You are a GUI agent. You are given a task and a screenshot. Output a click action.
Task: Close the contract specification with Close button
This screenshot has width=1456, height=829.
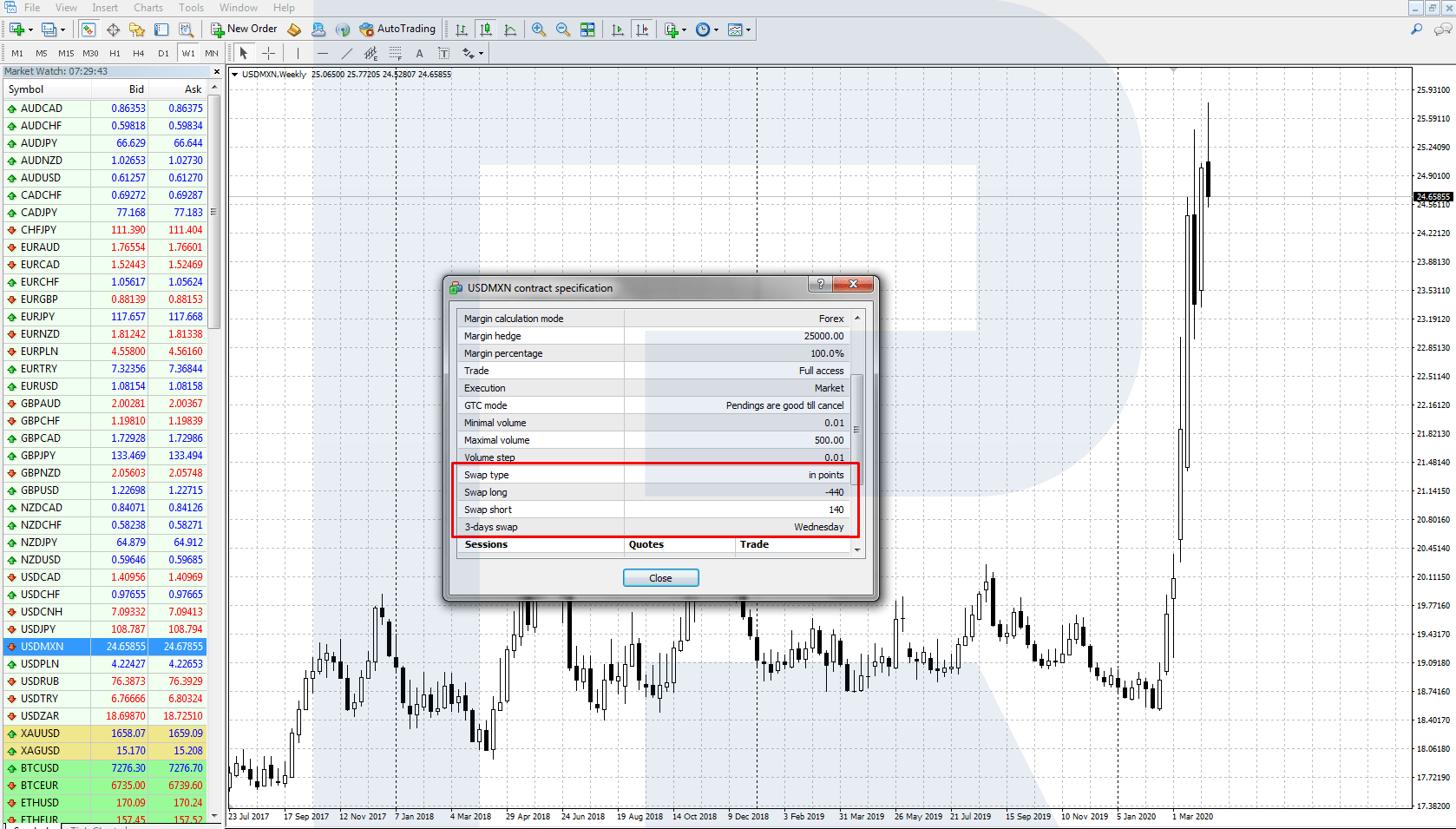[x=660, y=578]
